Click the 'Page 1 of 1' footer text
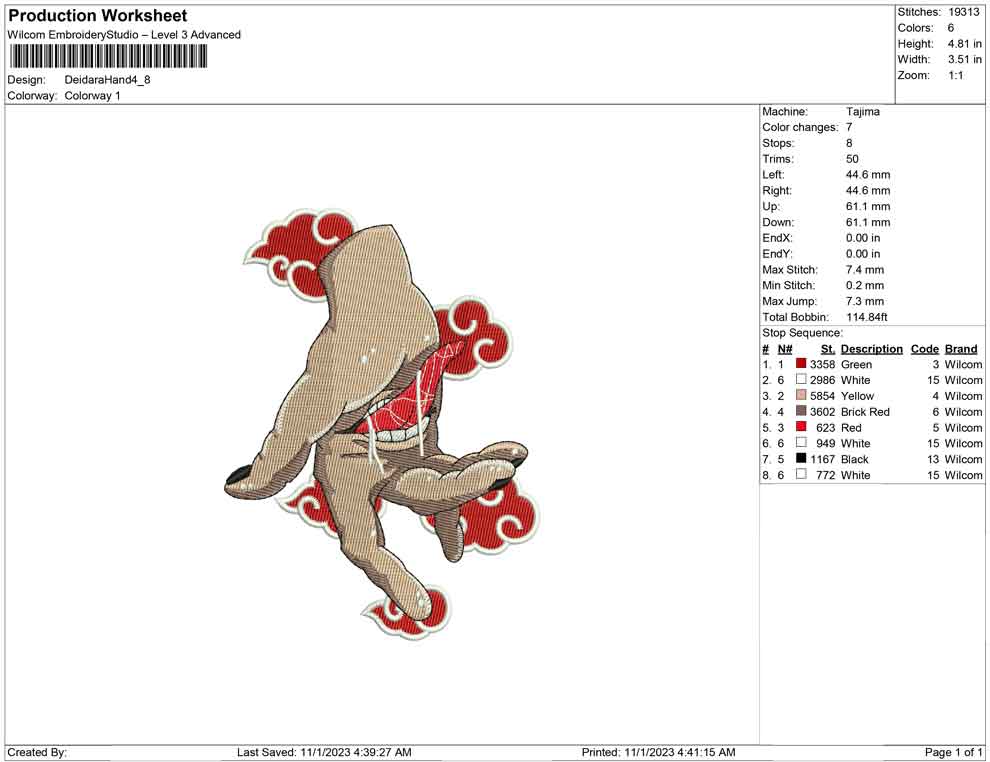 coord(953,752)
